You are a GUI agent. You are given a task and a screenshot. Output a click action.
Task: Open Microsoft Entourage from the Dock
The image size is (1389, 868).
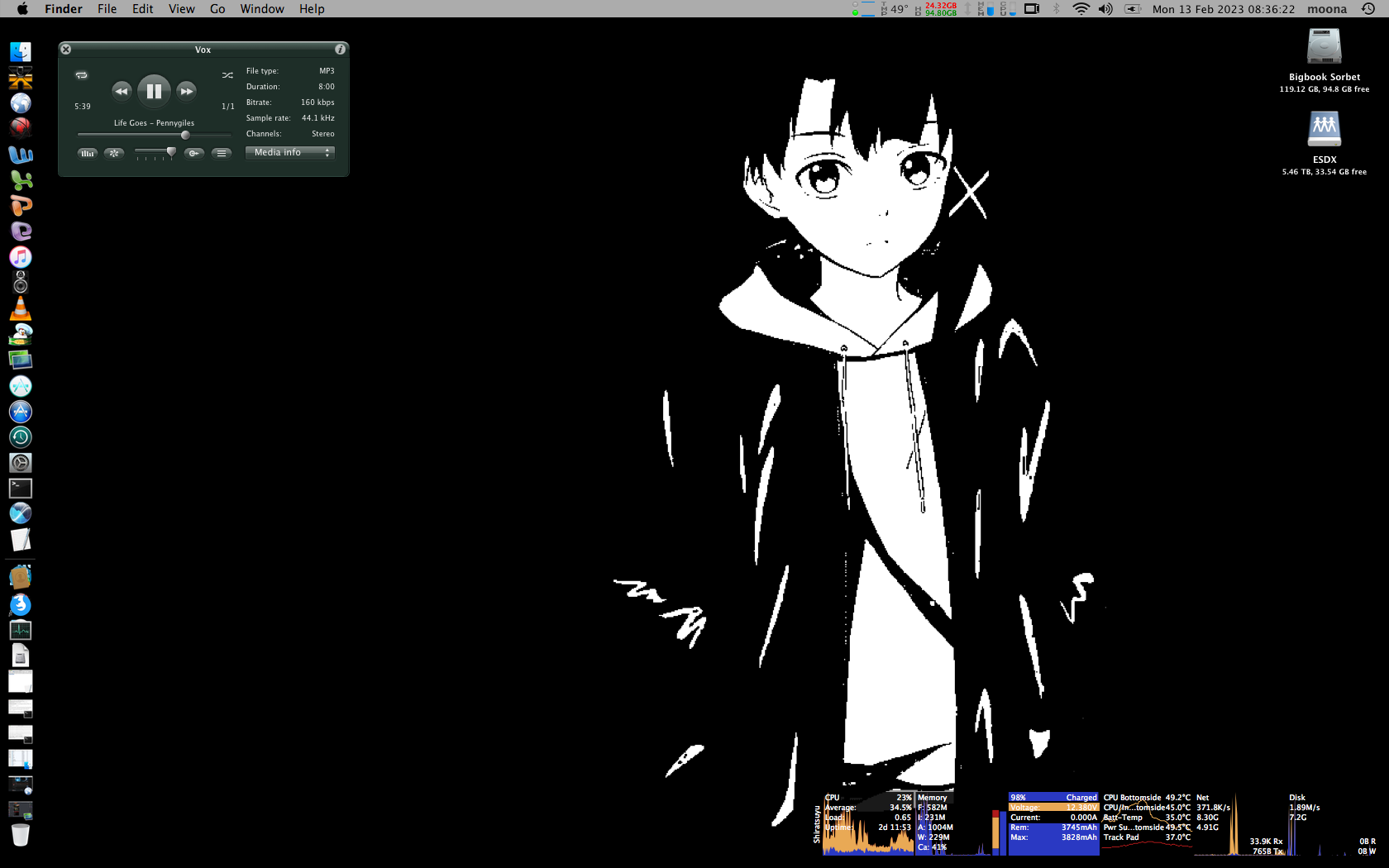pyautogui.click(x=21, y=231)
